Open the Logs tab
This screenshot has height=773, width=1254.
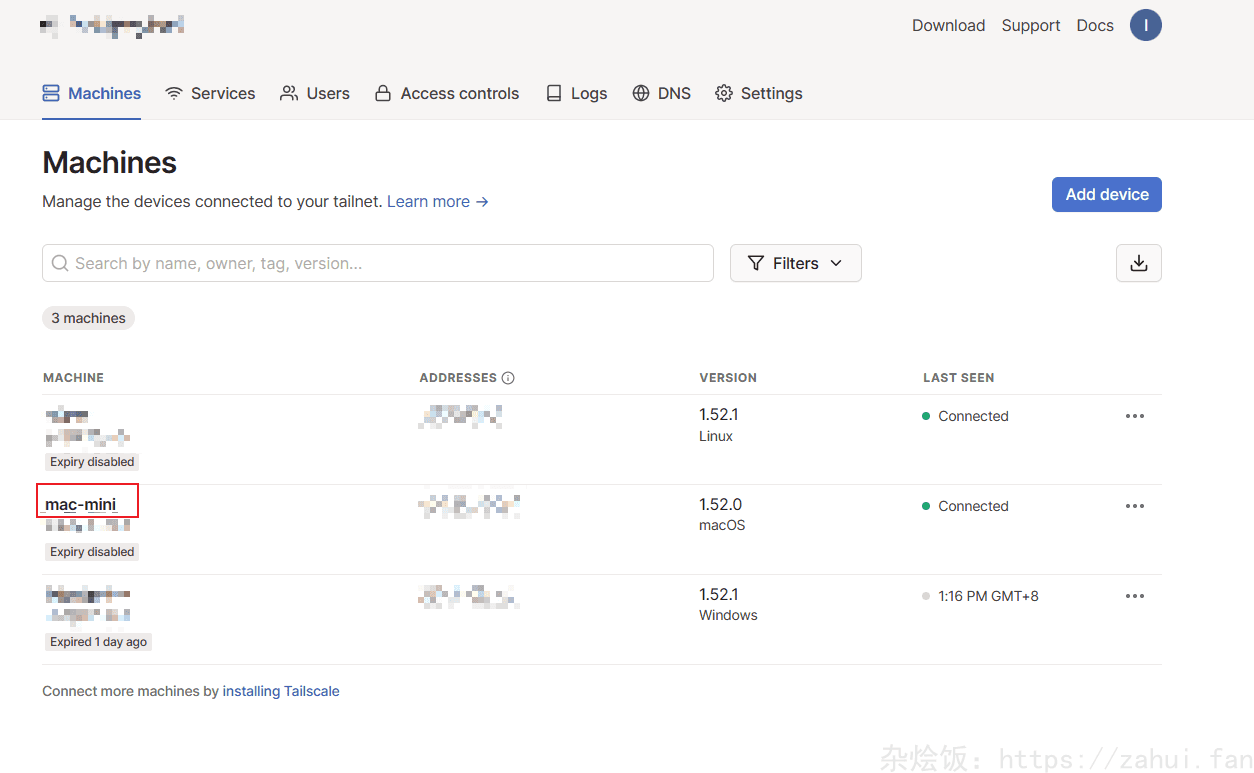[x=577, y=93]
